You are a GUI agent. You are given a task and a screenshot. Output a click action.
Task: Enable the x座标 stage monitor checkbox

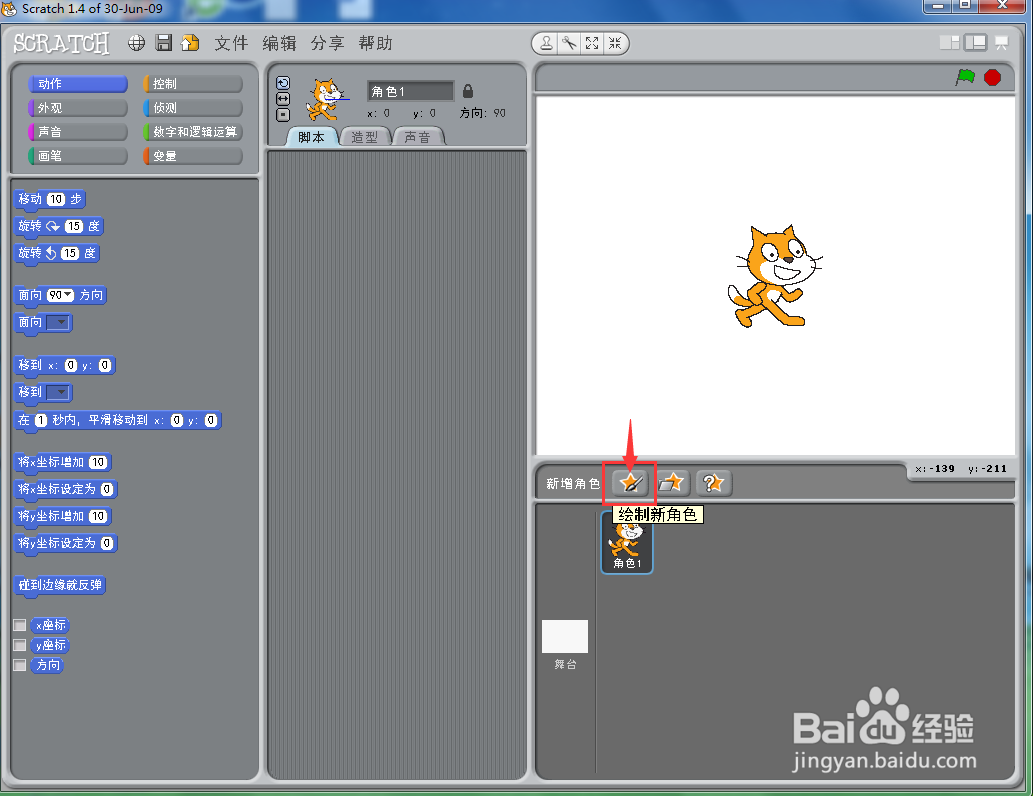tap(20, 625)
